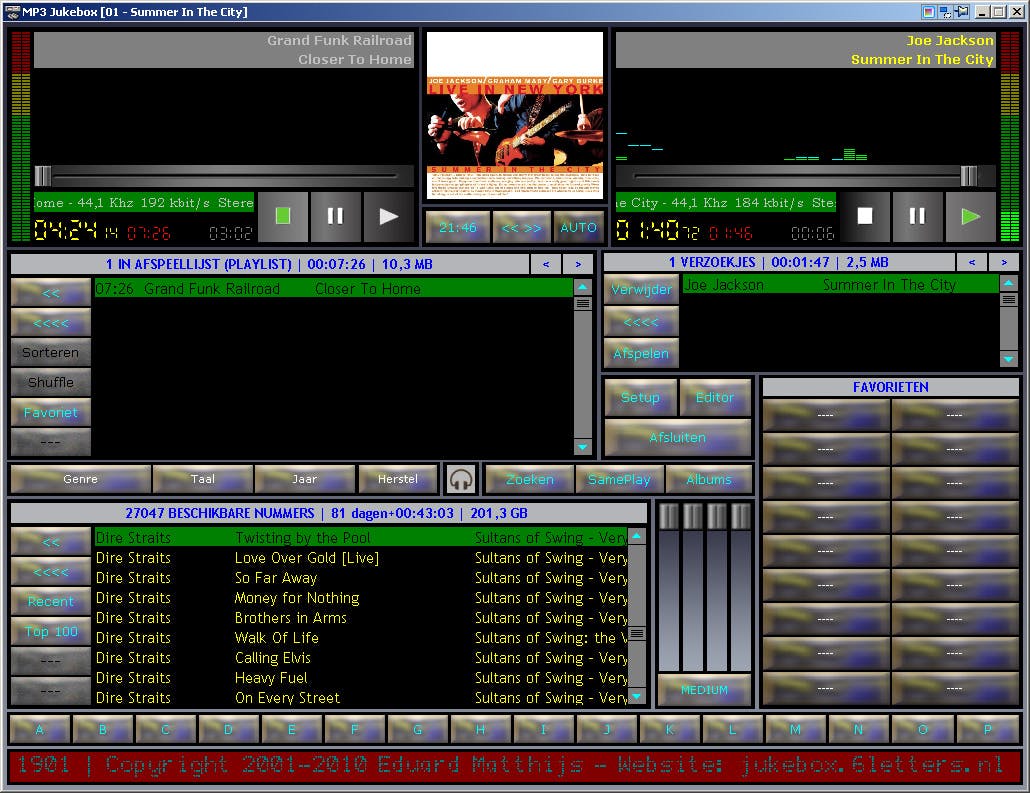
Task: Open the Editor
Action: pyautogui.click(x=715, y=397)
